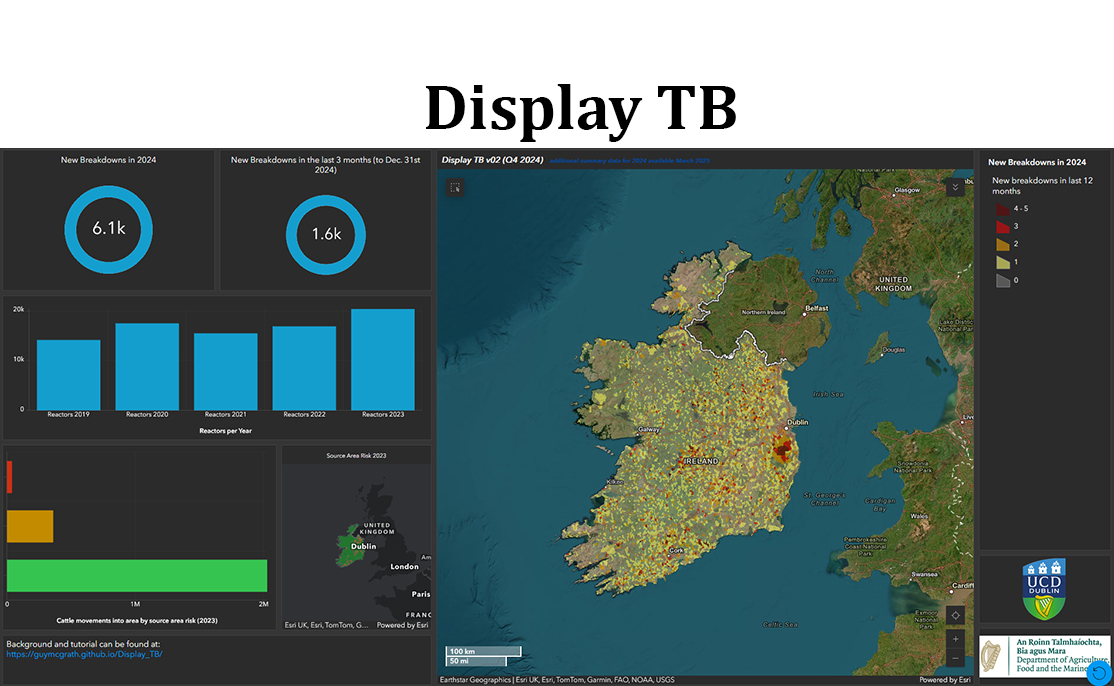Viewport: 1114px width, 686px height.
Task: Click the Paris label on the mini map
Action: click(421, 594)
